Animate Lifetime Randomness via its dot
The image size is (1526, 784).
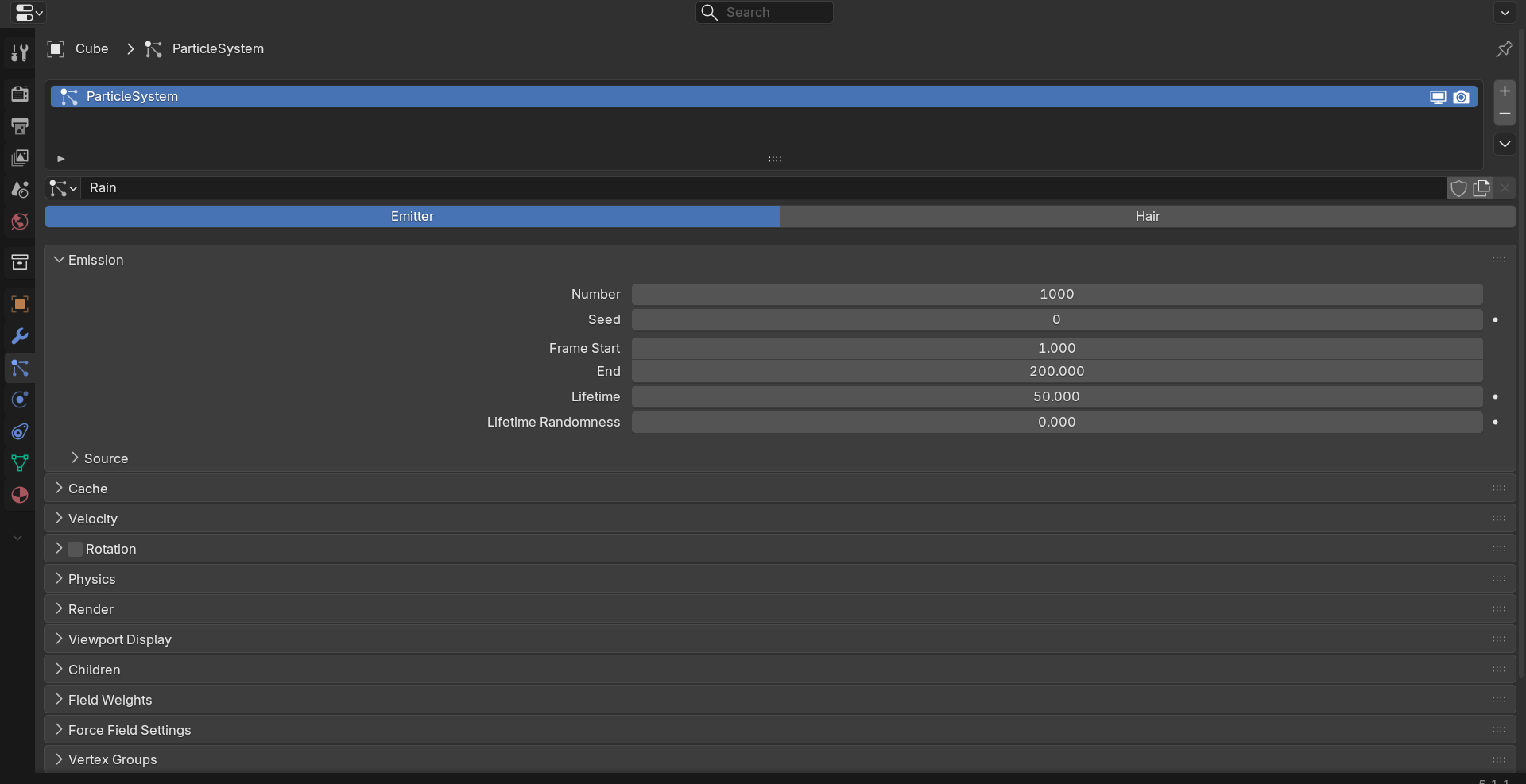tap(1496, 423)
